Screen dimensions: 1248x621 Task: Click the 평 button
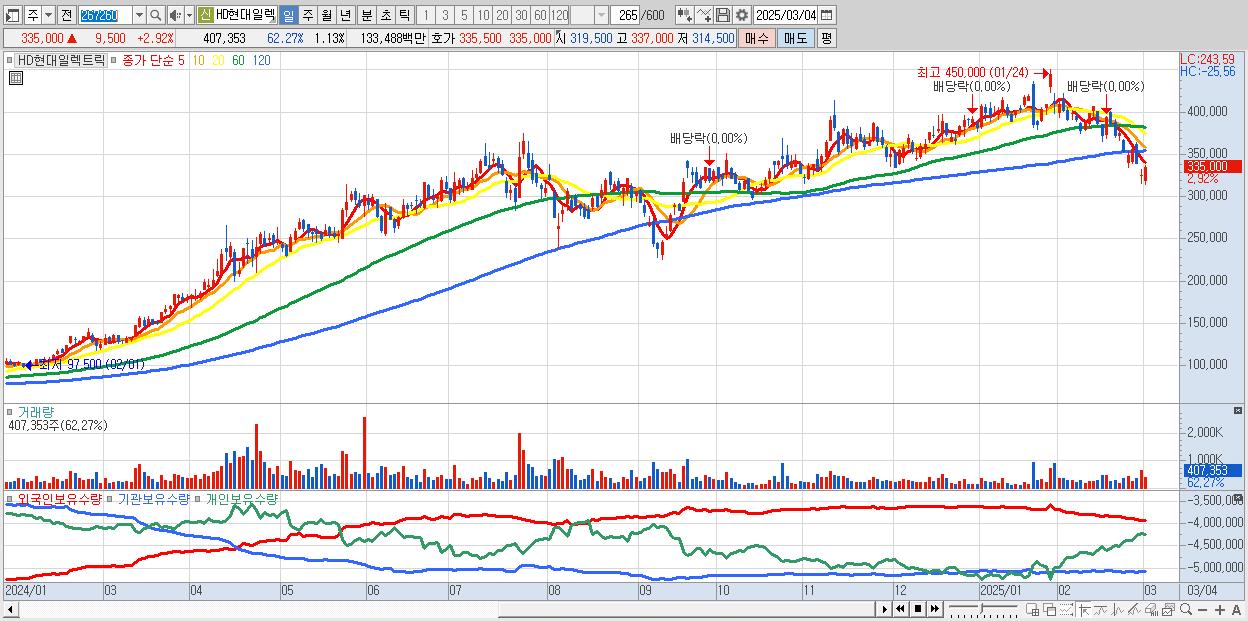click(x=826, y=38)
